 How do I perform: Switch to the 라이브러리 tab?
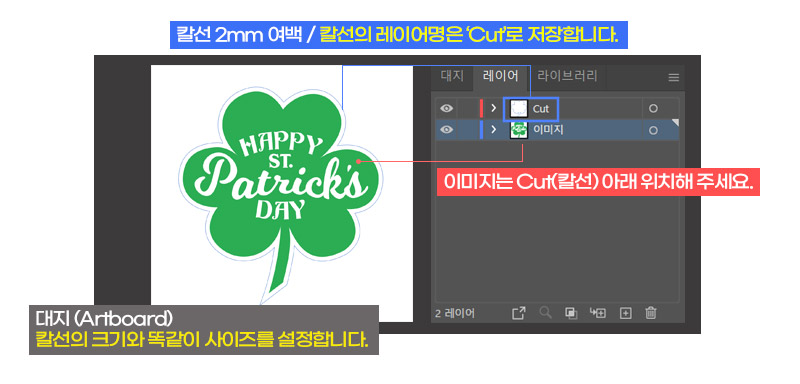pos(567,76)
